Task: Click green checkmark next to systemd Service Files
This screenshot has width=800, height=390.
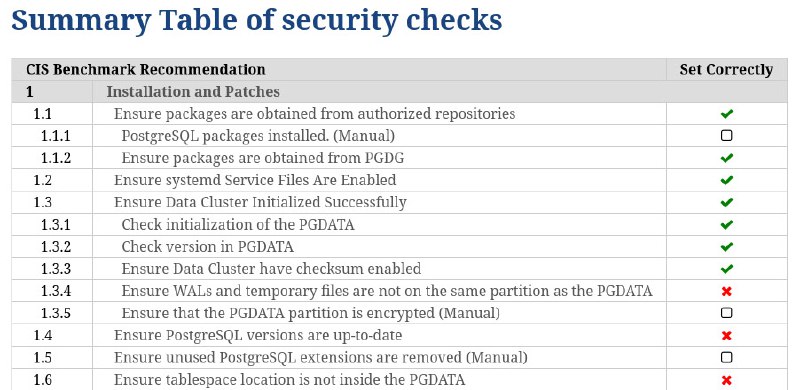Action: (x=727, y=180)
